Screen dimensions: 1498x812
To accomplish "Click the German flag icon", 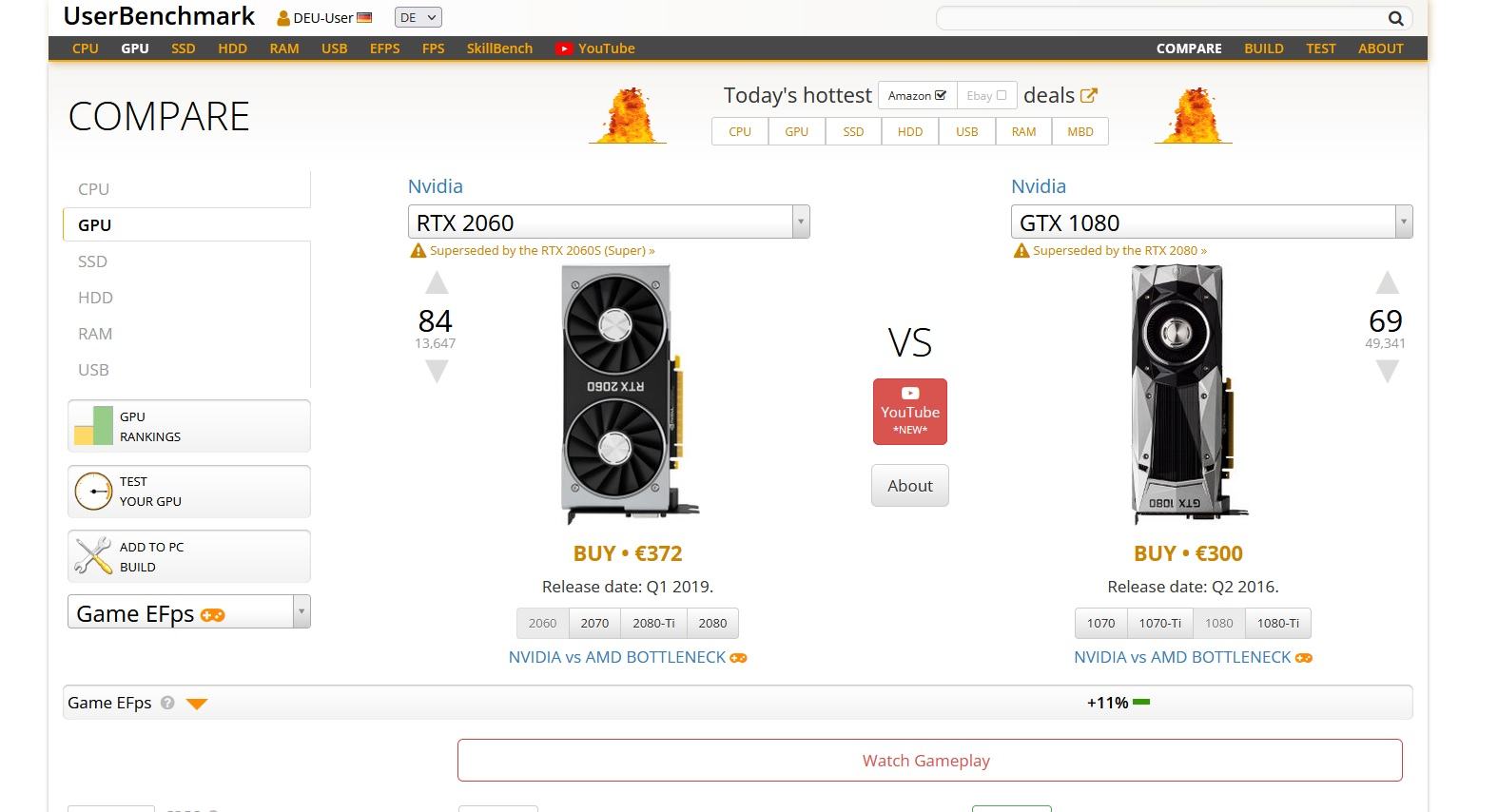I will 364,18.
